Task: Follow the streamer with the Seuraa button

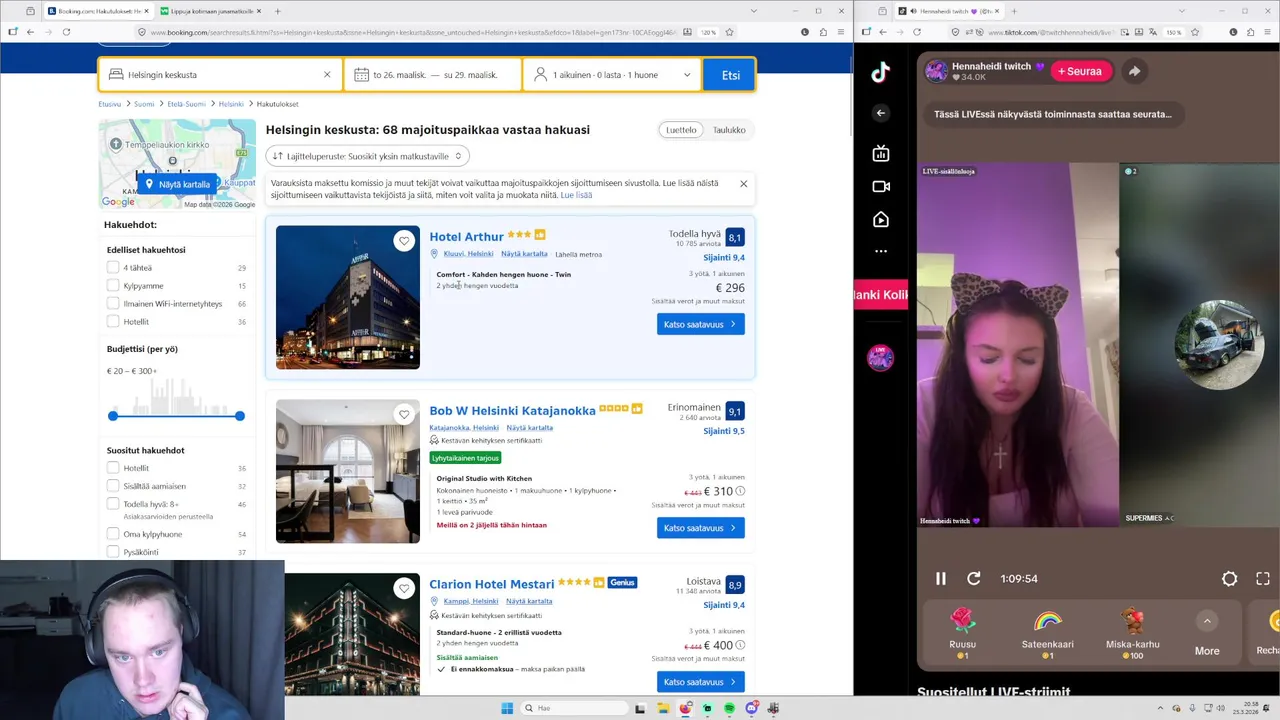Action: click(x=1080, y=71)
